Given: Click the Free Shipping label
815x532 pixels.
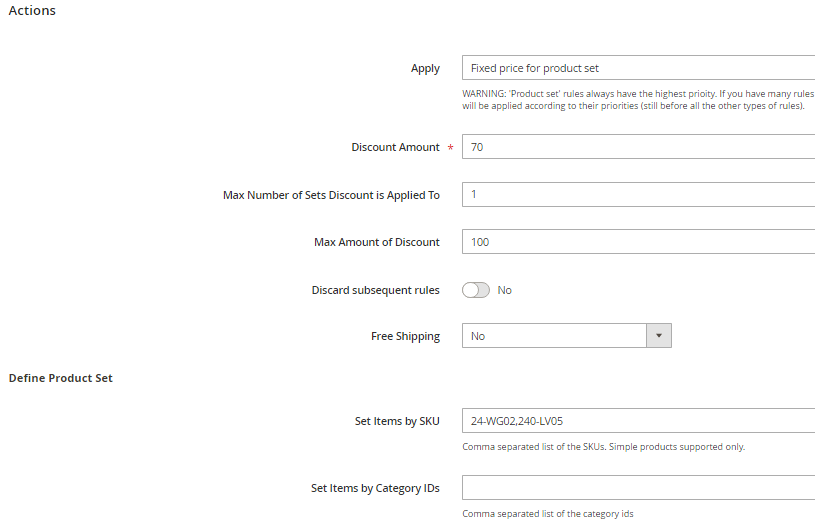Looking at the screenshot, I should 405,337.
